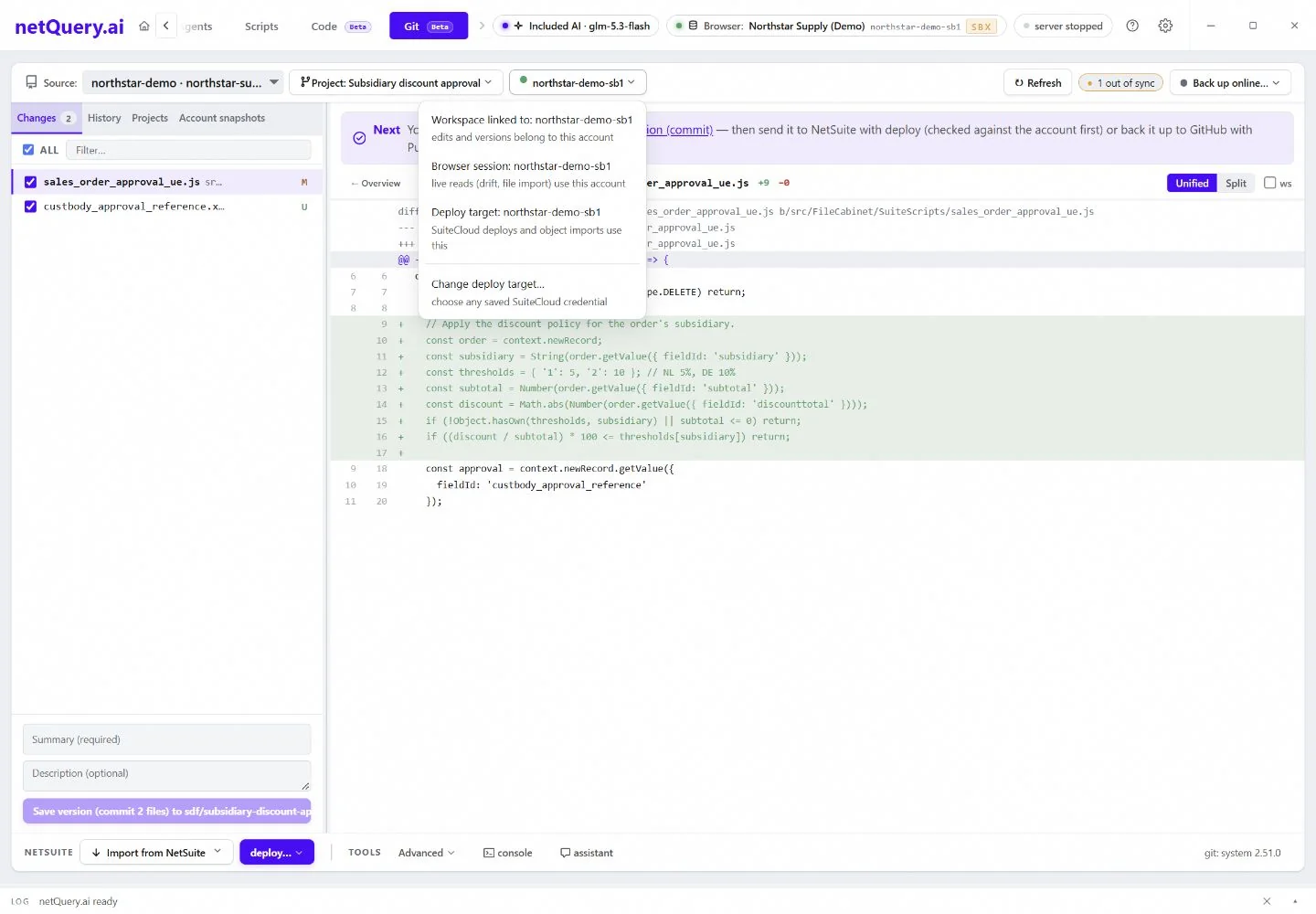Click the Refresh button

(x=1037, y=82)
